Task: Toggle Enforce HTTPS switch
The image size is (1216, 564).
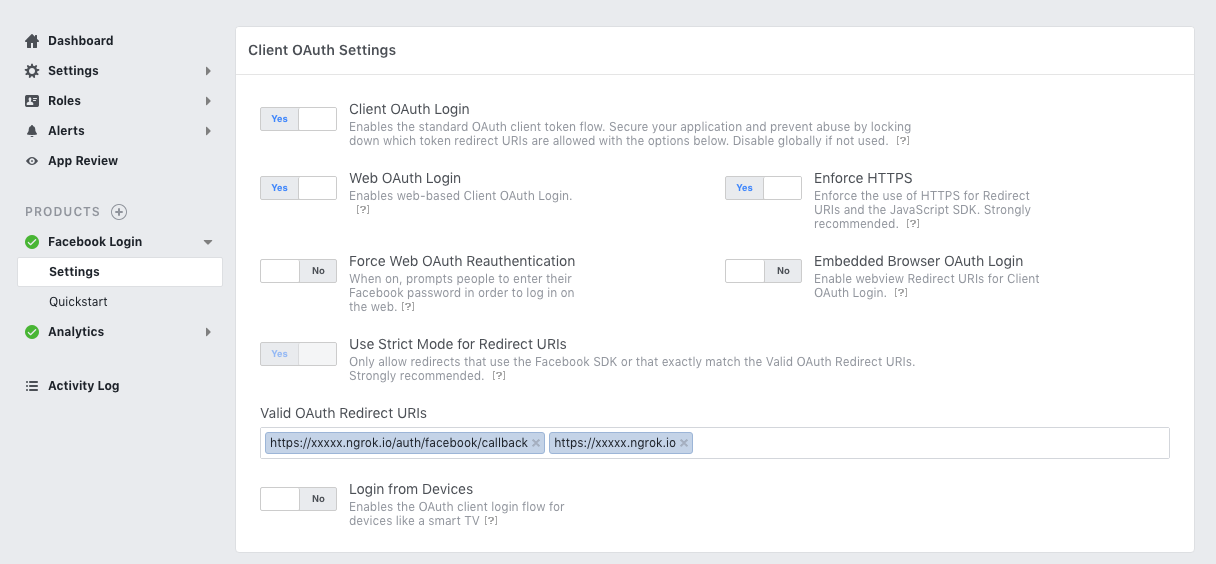Action: [x=763, y=188]
